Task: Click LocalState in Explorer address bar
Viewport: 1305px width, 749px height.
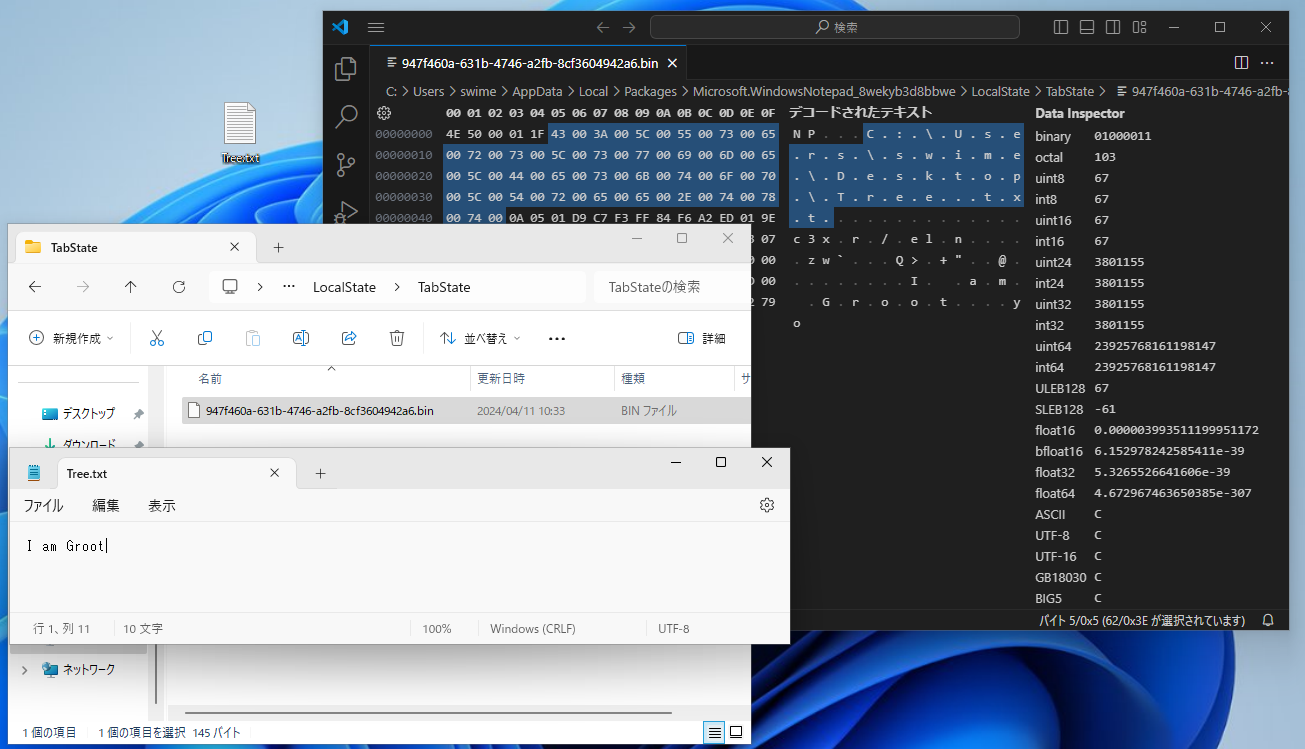Action: [344, 287]
